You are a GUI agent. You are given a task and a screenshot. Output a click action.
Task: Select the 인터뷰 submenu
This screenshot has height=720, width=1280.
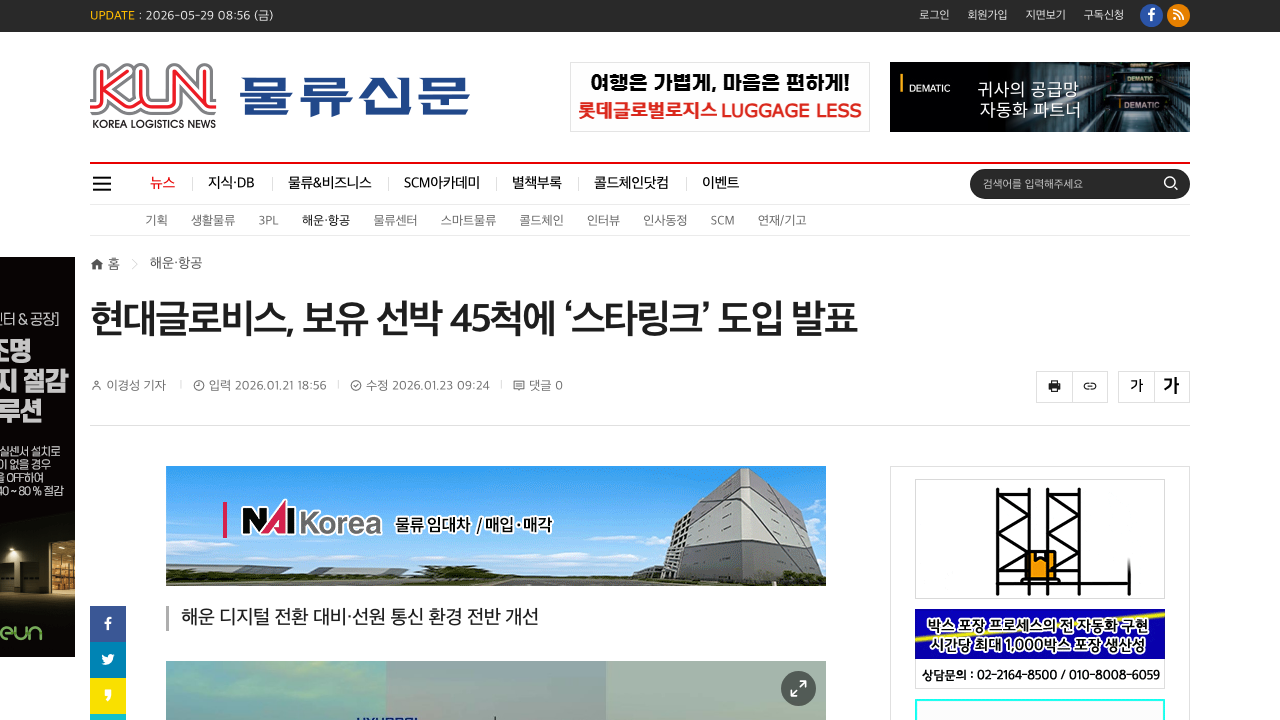603,220
